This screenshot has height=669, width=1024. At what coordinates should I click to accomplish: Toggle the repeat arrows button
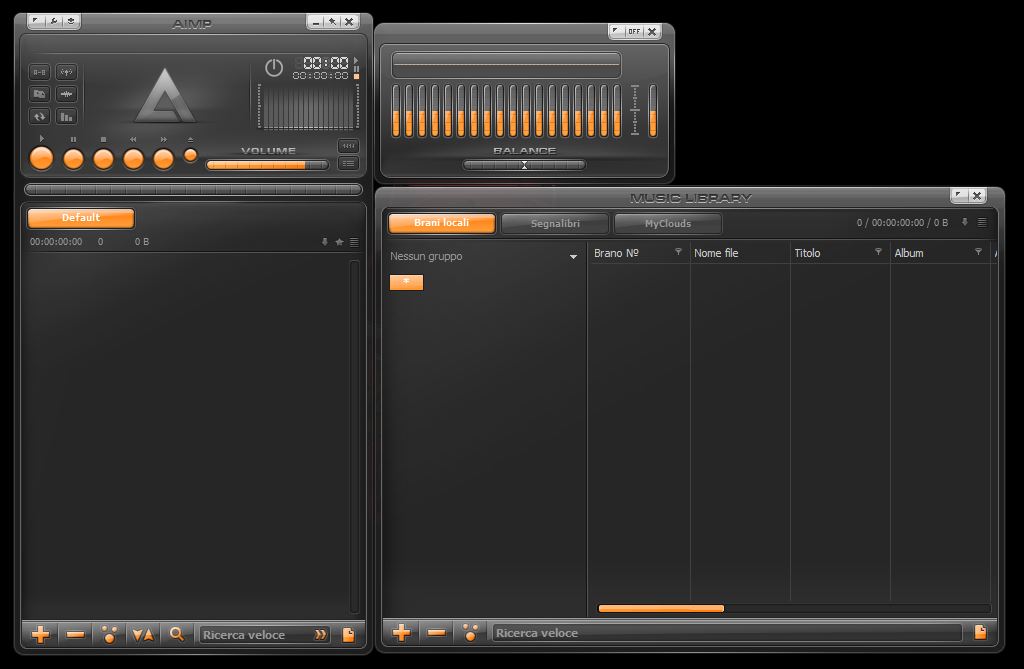(x=40, y=116)
